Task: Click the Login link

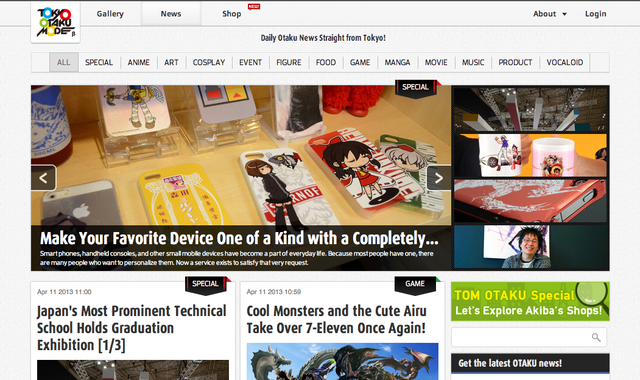Action: [x=596, y=14]
